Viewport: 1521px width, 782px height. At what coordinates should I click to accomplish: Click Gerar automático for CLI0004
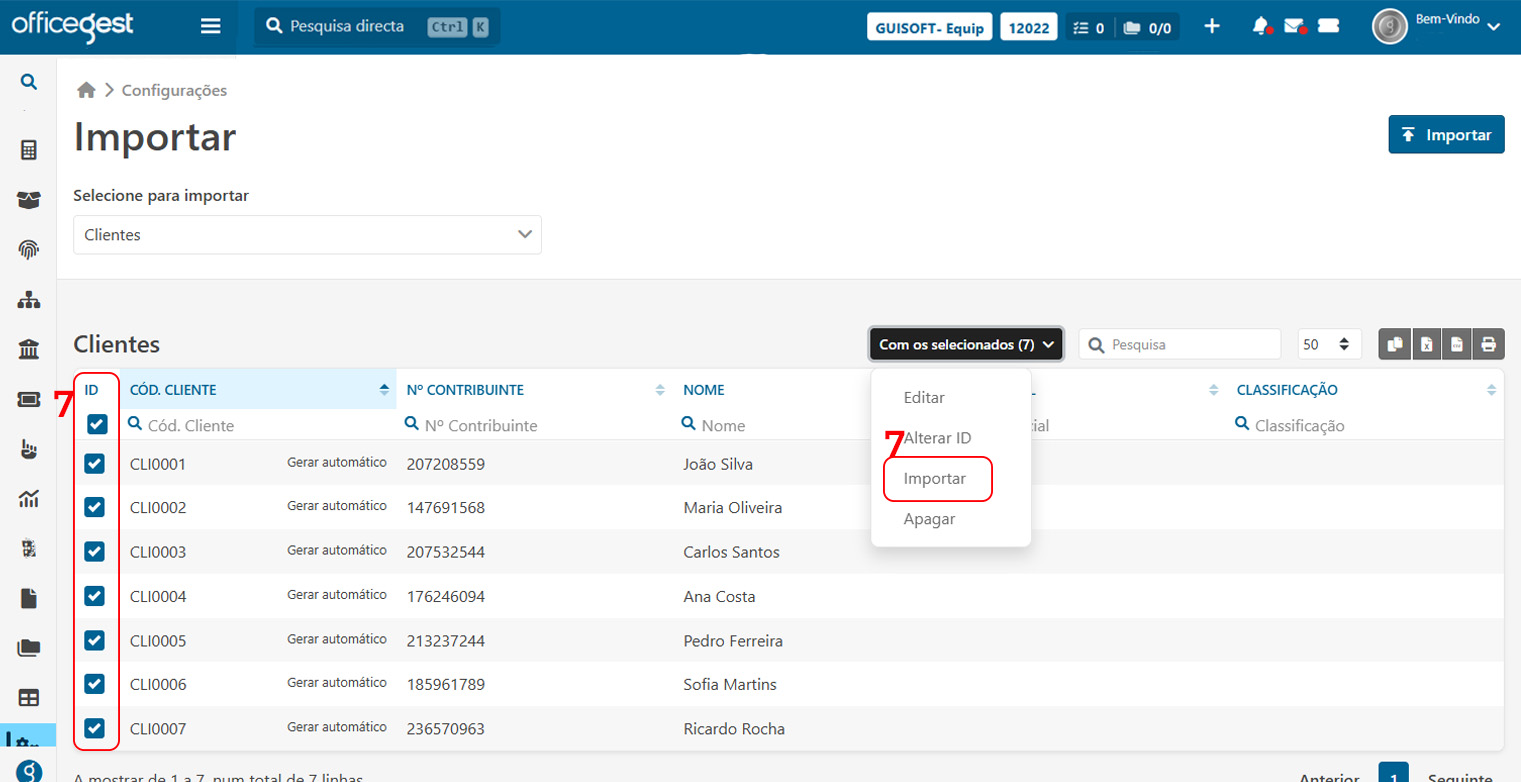point(337,595)
